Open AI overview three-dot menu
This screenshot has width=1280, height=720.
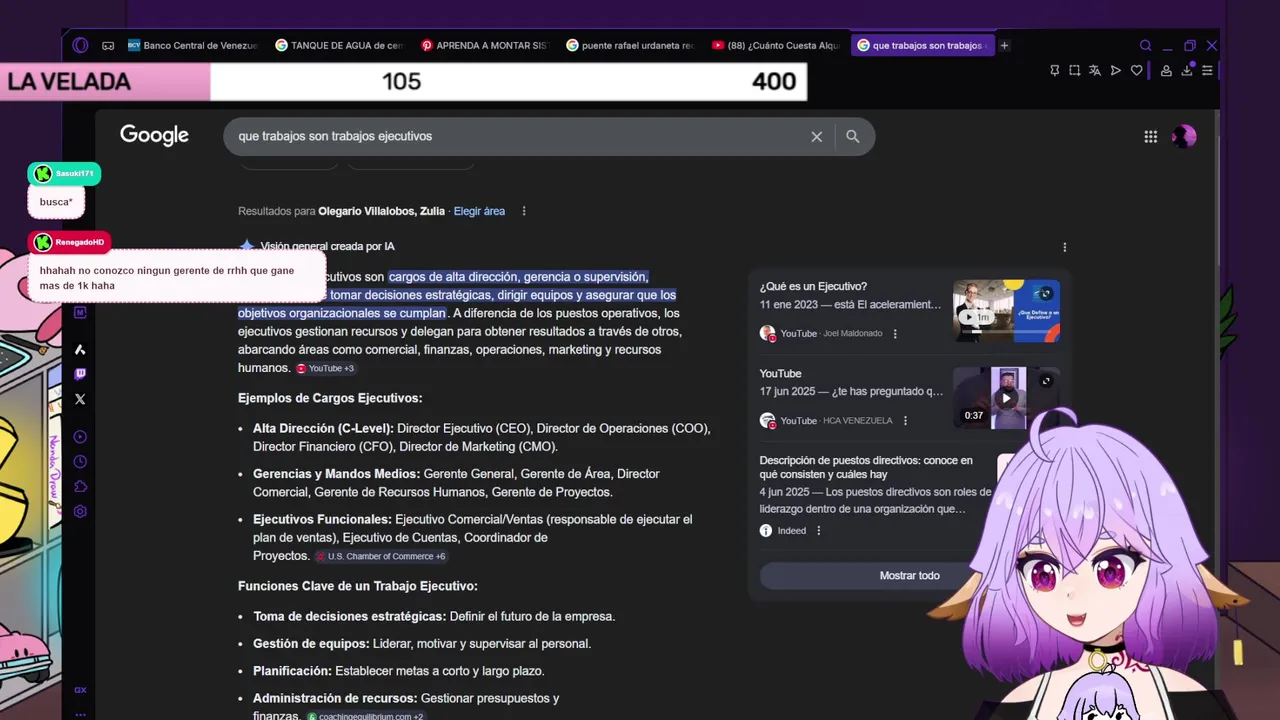click(x=1064, y=247)
